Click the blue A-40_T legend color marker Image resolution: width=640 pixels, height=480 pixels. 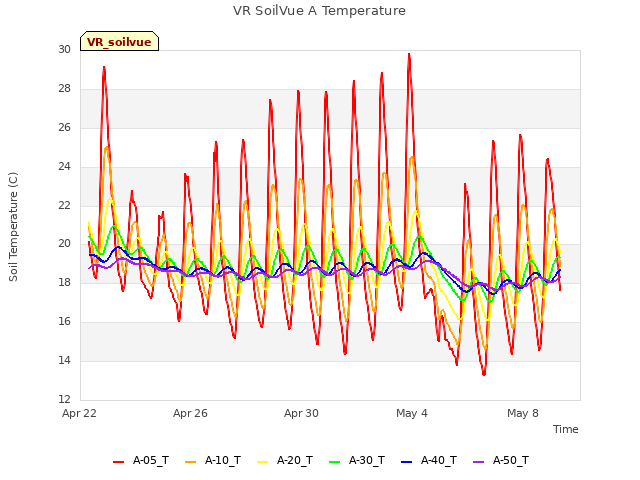pyautogui.click(x=406, y=462)
